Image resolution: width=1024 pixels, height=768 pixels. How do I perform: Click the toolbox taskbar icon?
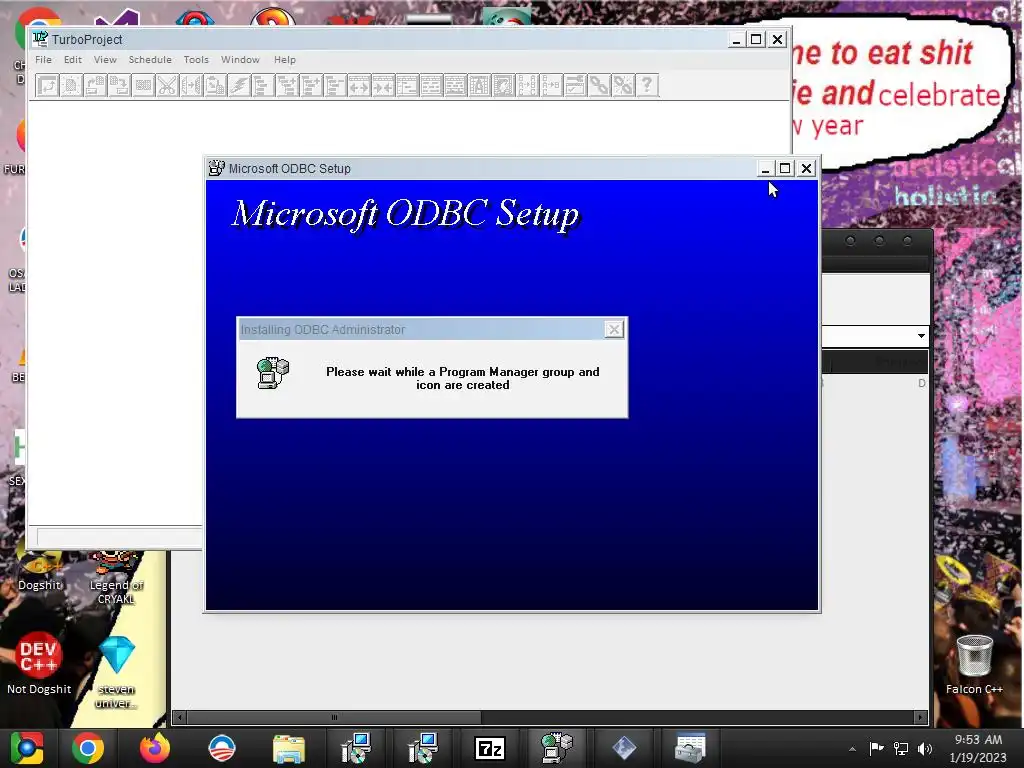(x=690, y=748)
